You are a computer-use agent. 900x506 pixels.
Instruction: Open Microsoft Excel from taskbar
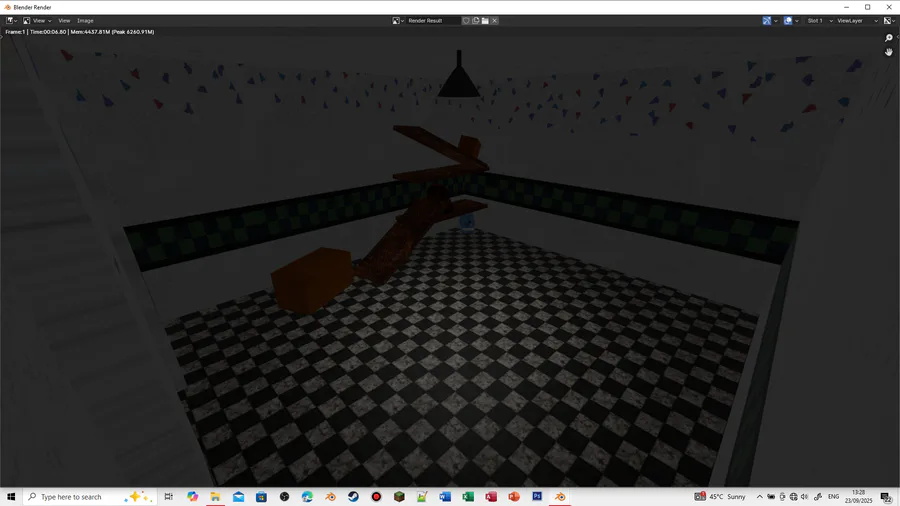pos(468,497)
